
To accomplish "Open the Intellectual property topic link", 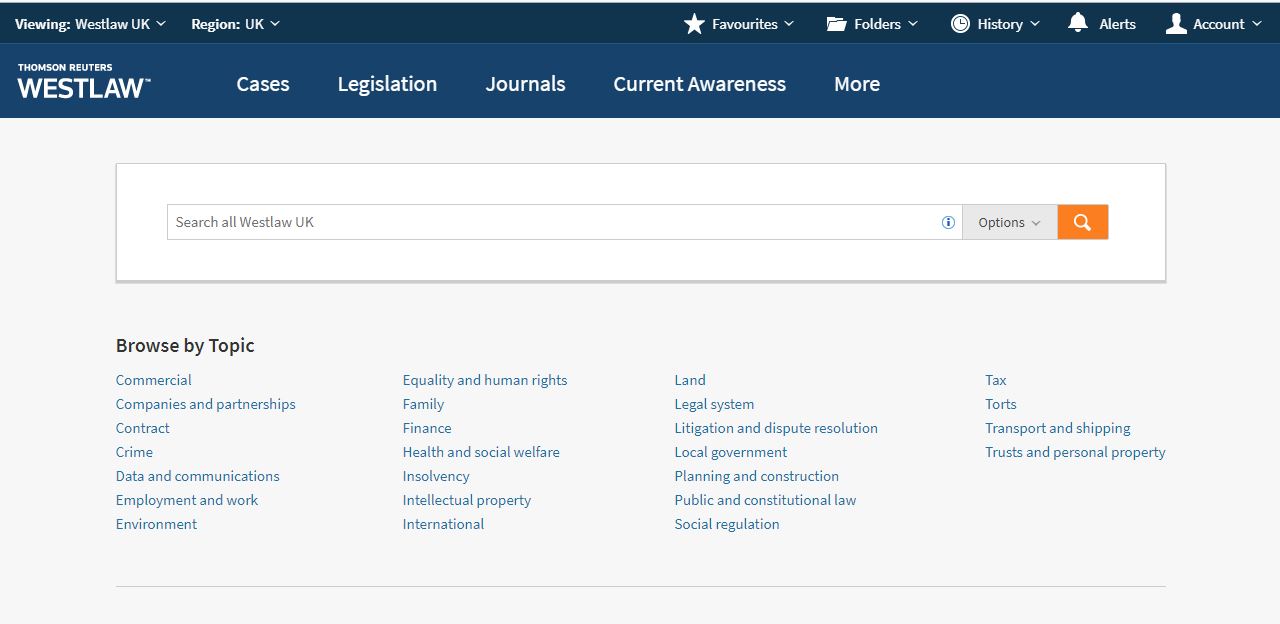I will (x=466, y=500).
